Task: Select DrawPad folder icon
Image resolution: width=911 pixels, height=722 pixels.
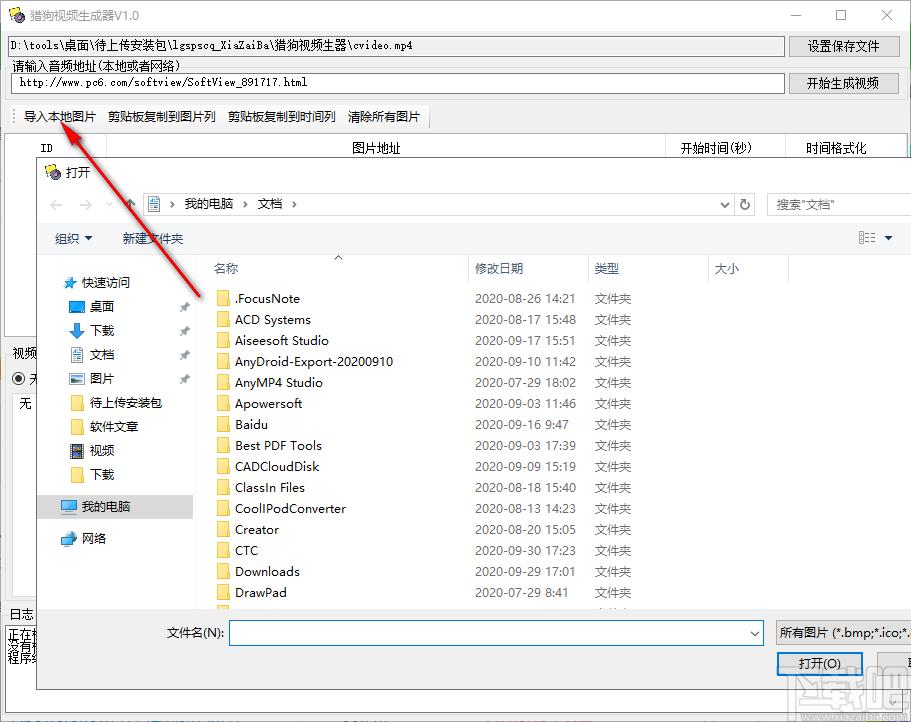Action: point(223,592)
